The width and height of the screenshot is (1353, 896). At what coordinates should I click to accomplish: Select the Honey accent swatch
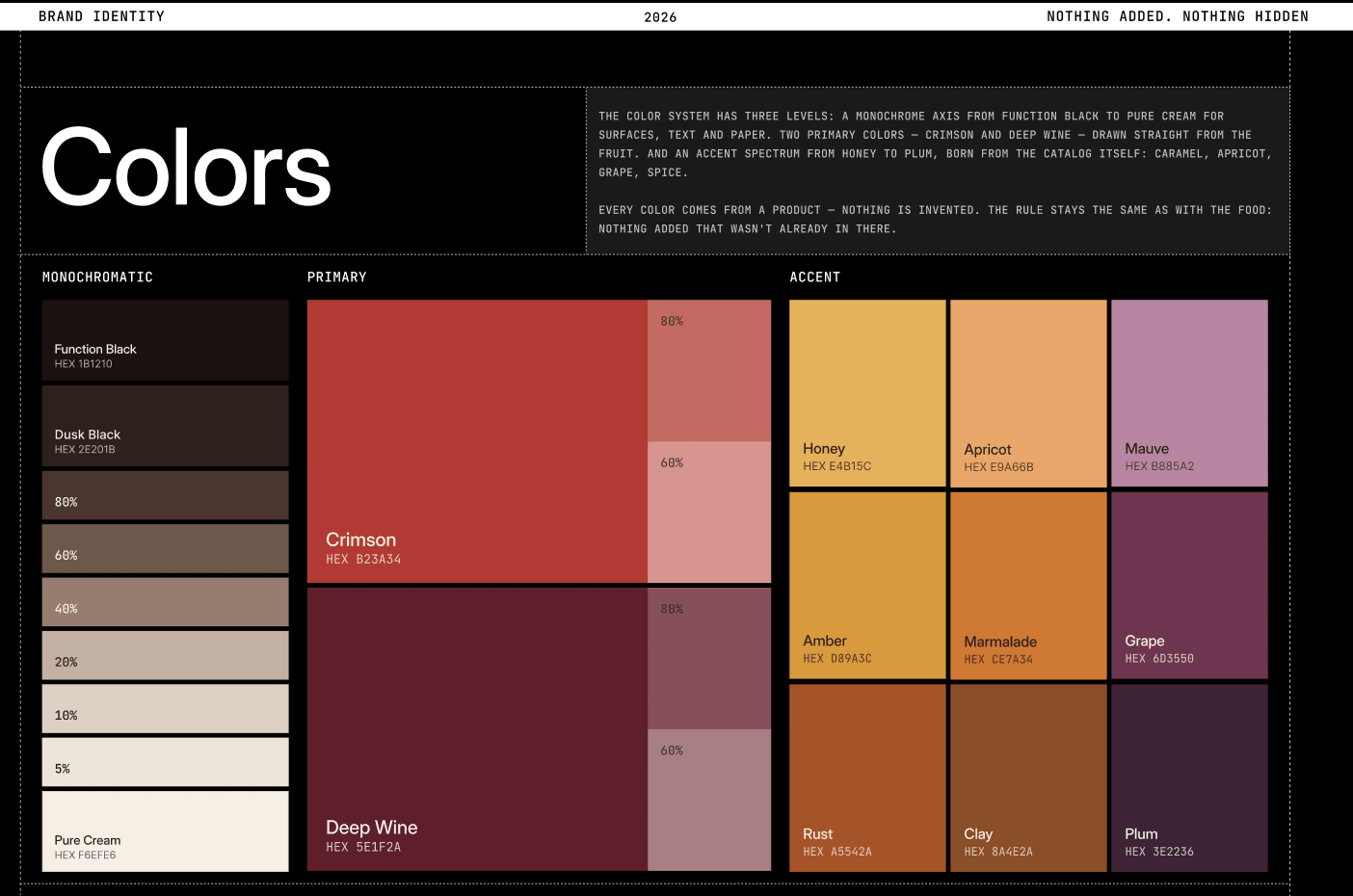tap(867, 393)
